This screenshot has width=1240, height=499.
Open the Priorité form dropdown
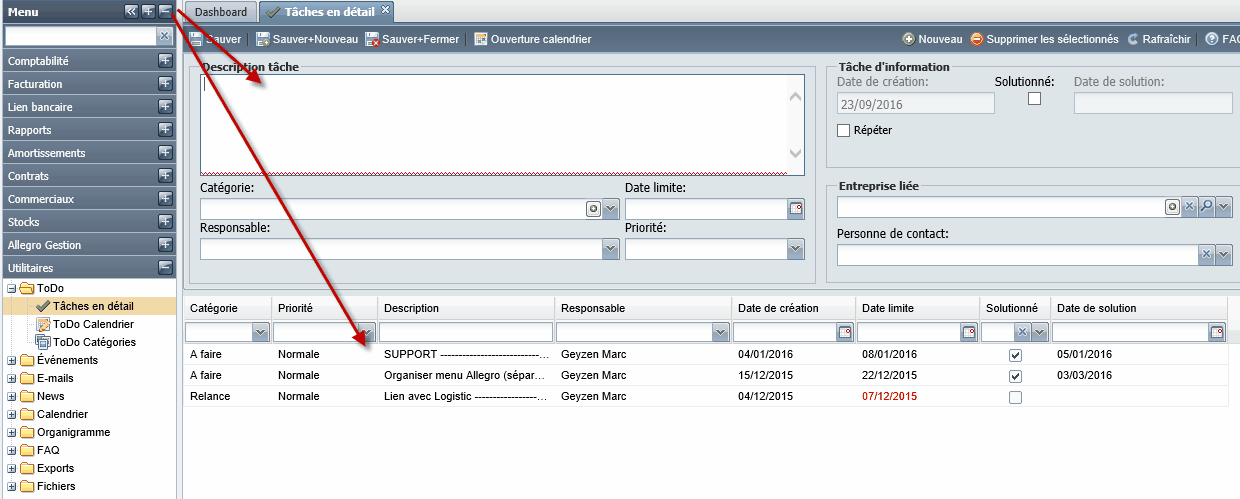796,249
